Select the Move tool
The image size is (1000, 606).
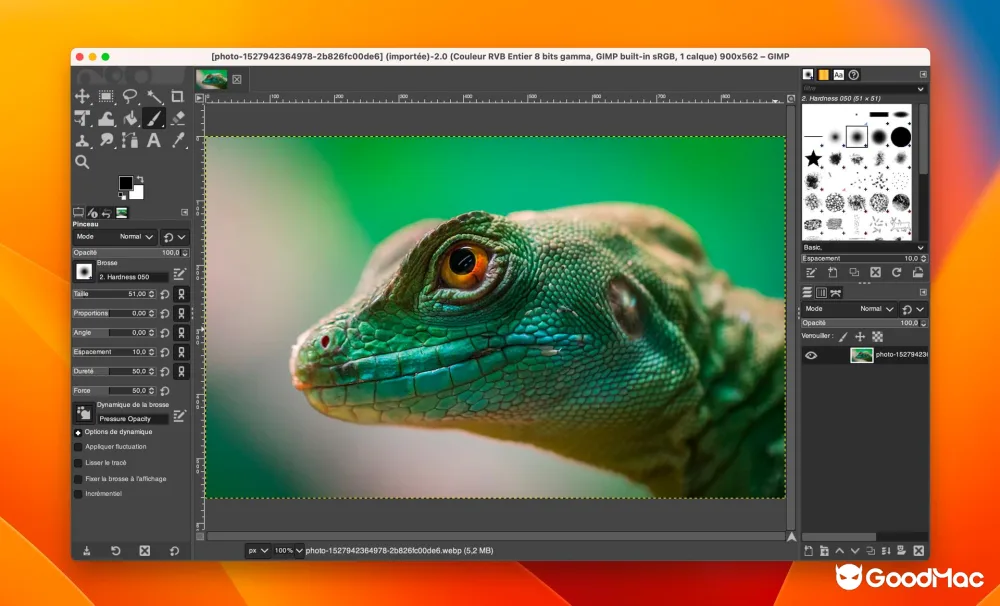pos(82,96)
